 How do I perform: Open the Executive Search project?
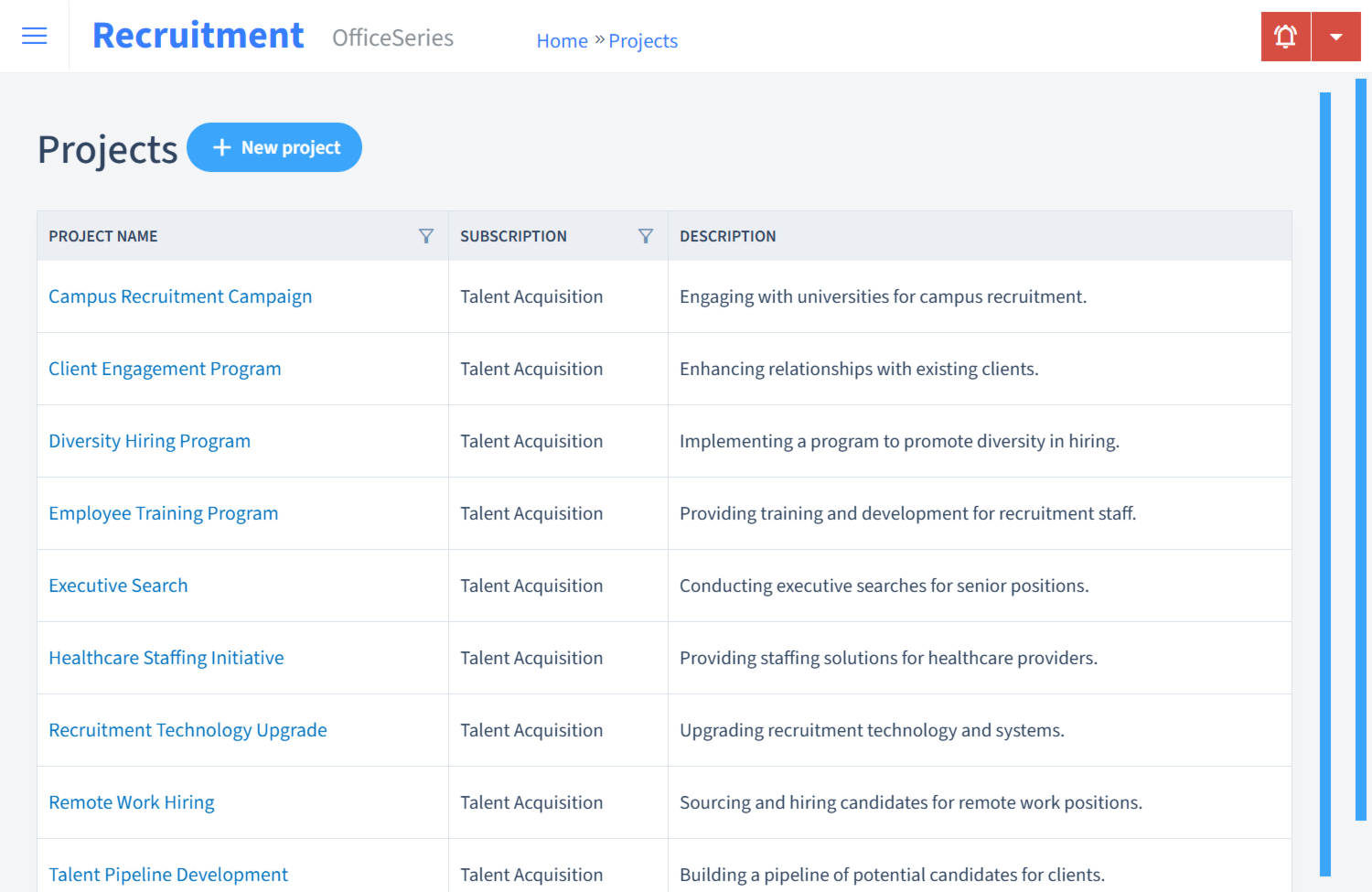coord(118,586)
